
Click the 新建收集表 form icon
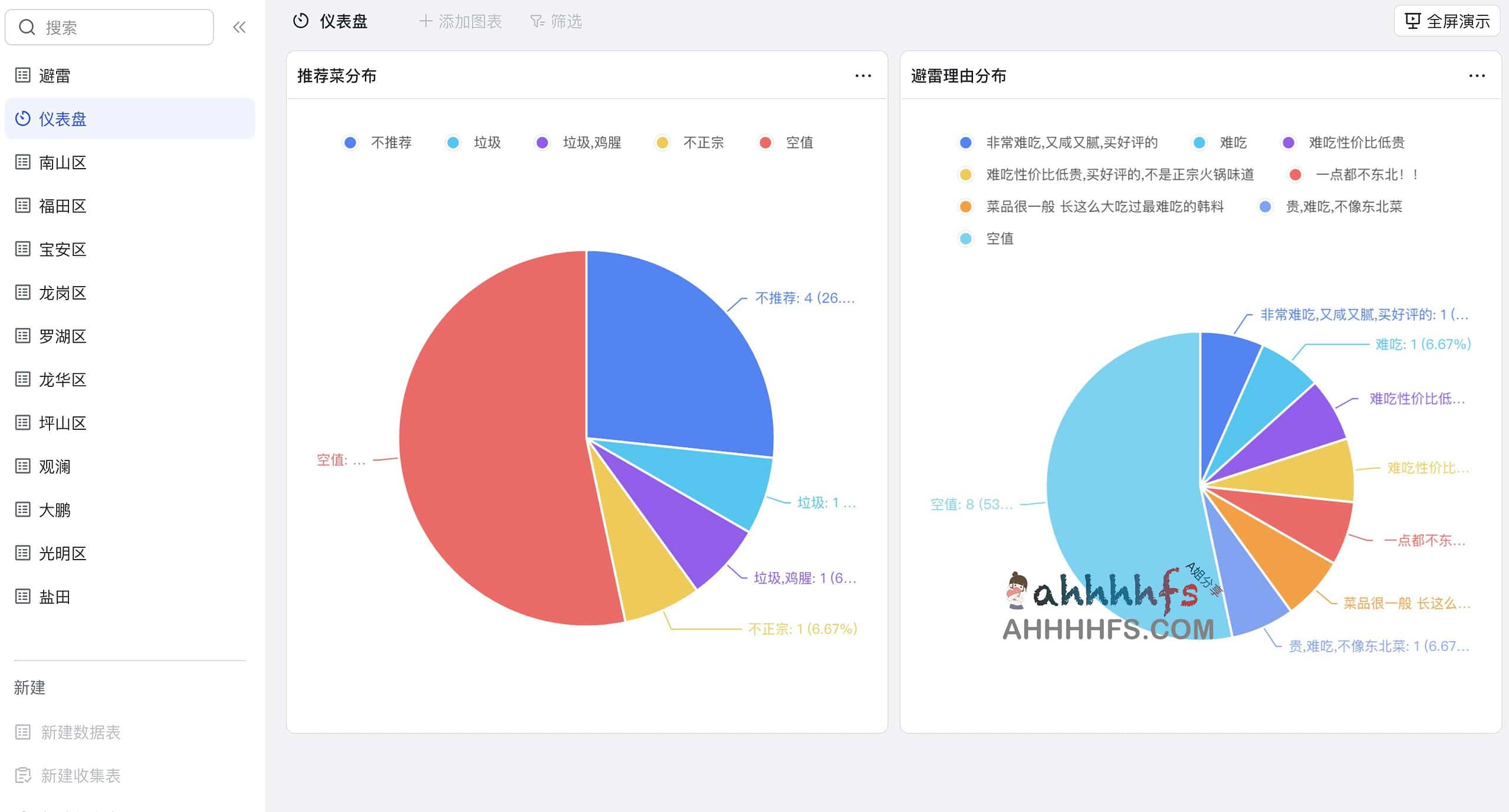click(22, 775)
